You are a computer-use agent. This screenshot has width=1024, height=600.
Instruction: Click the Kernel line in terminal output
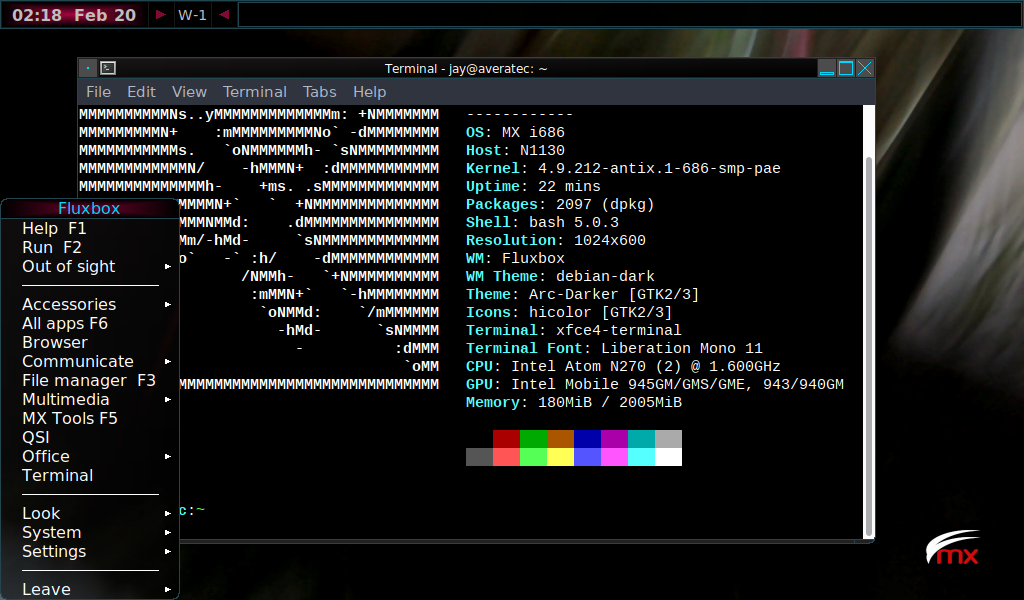(x=623, y=168)
